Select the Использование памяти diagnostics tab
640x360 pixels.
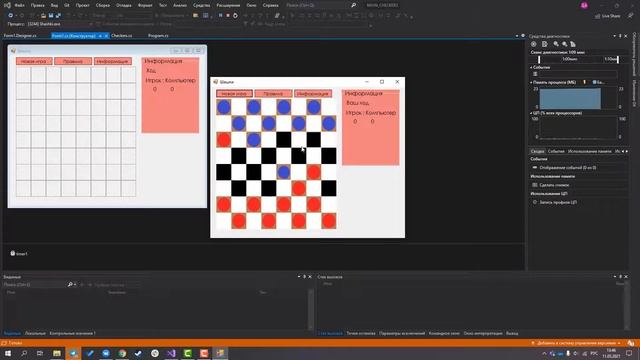(x=590, y=151)
